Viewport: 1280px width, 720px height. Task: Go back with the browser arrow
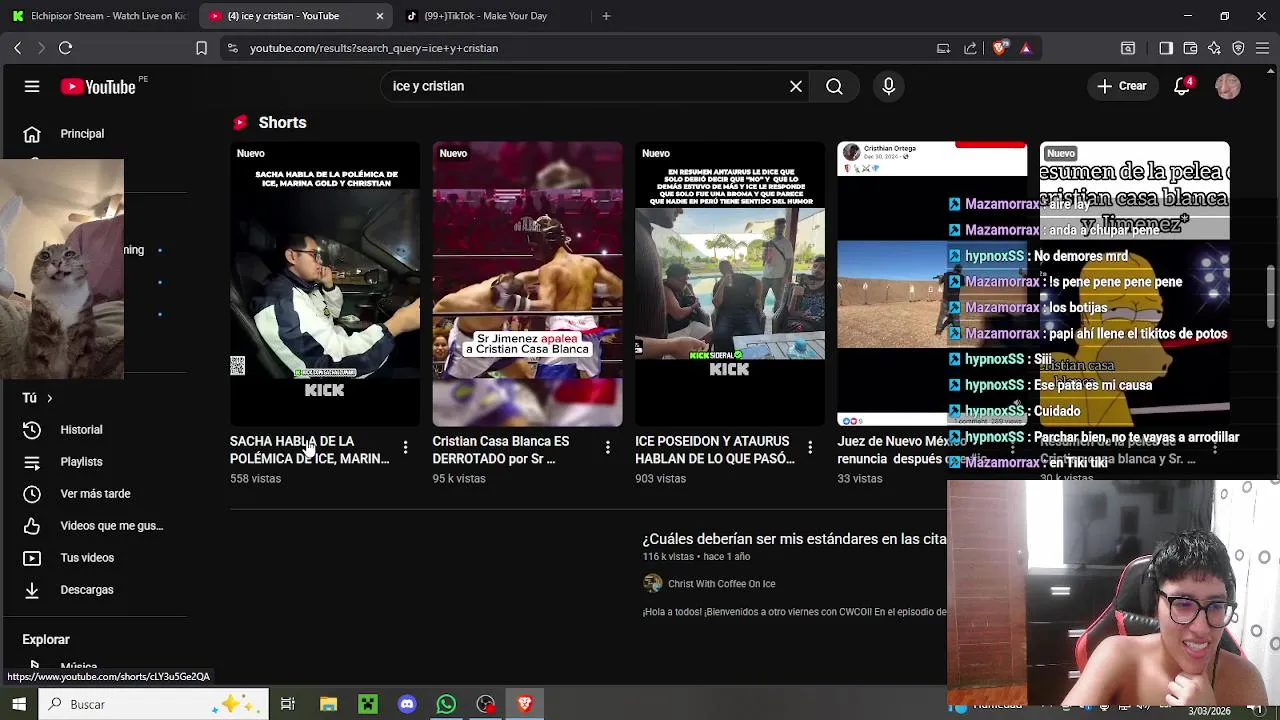click(x=17, y=48)
